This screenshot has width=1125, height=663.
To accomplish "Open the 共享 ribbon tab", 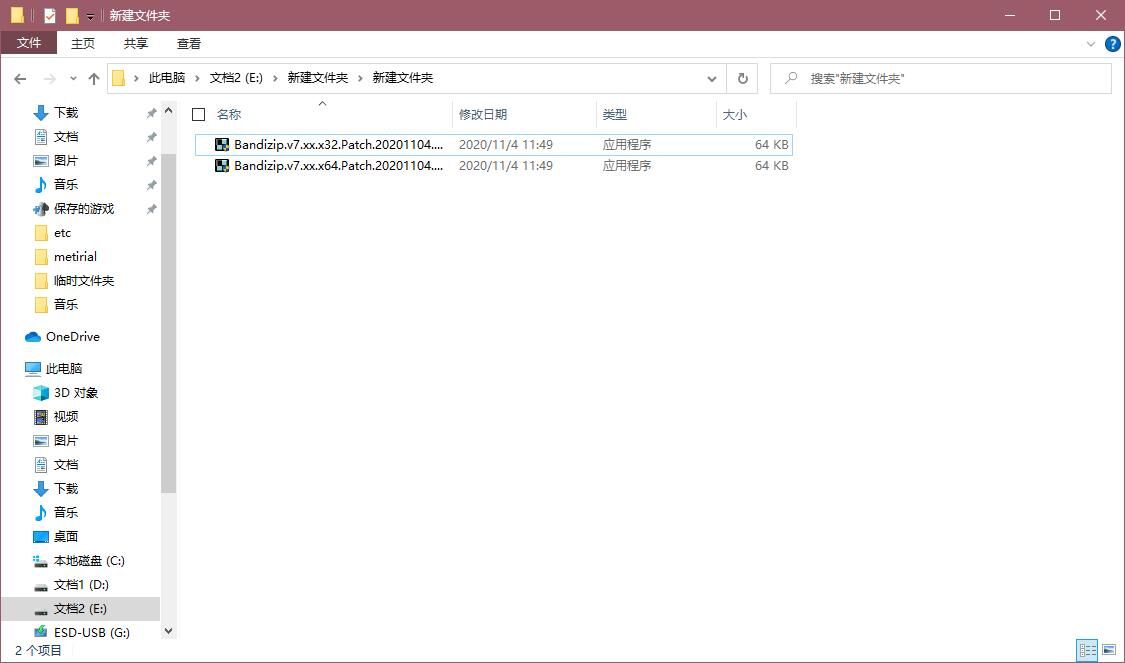I will (x=136, y=43).
